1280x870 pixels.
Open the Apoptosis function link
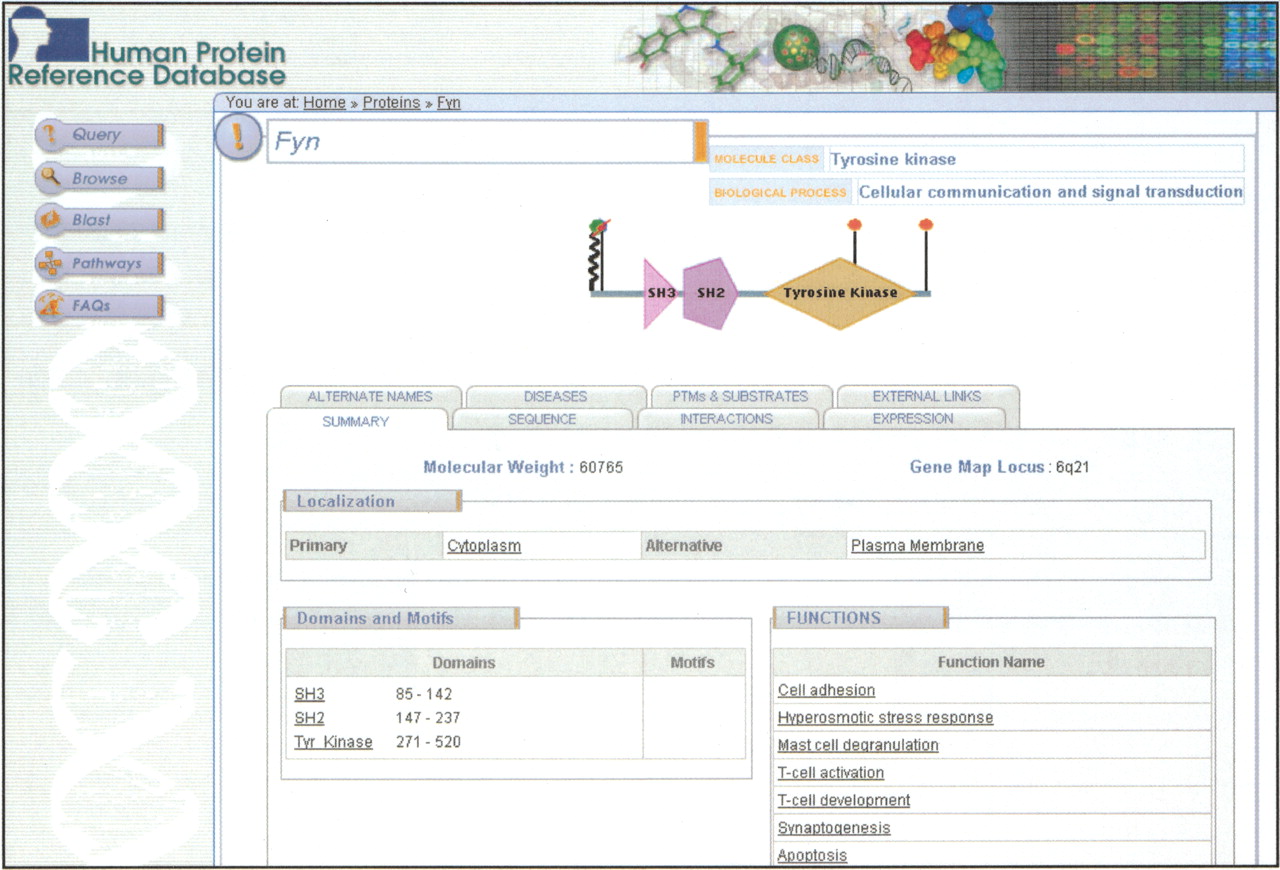[813, 856]
